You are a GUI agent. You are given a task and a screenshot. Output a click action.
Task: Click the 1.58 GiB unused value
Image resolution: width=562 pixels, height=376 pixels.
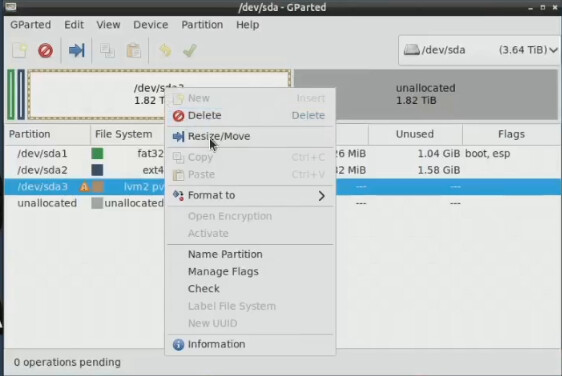point(439,170)
